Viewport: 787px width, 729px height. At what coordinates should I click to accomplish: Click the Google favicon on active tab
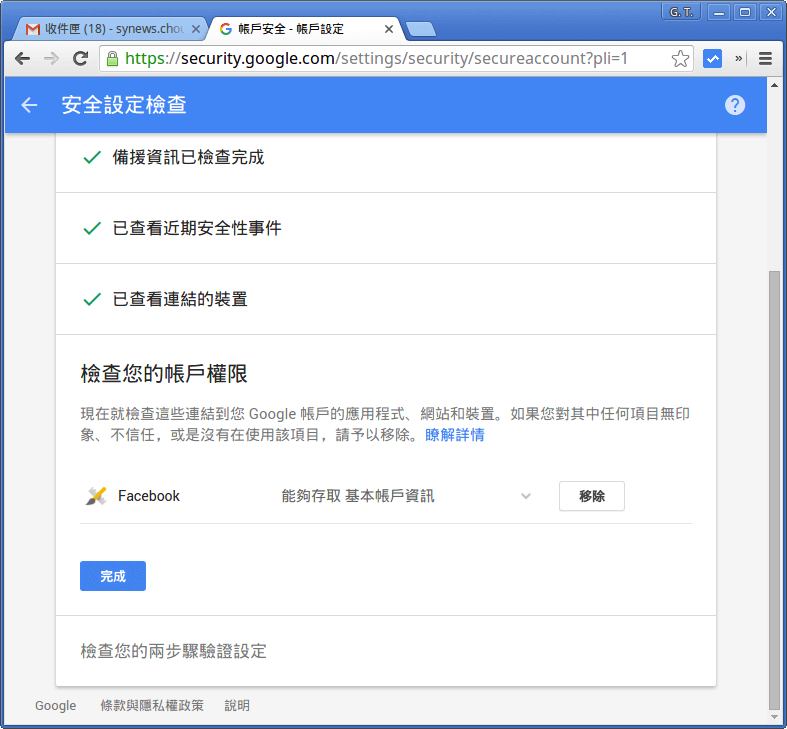(x=226, y=29)
